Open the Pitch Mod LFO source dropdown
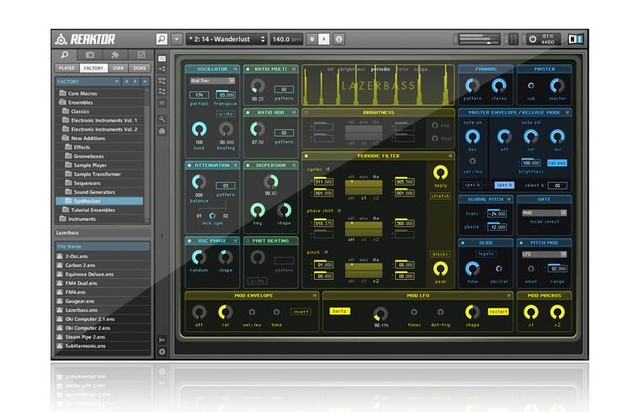Image resolution: width=638 pixels, height=412 pixels. click(544, 254)
